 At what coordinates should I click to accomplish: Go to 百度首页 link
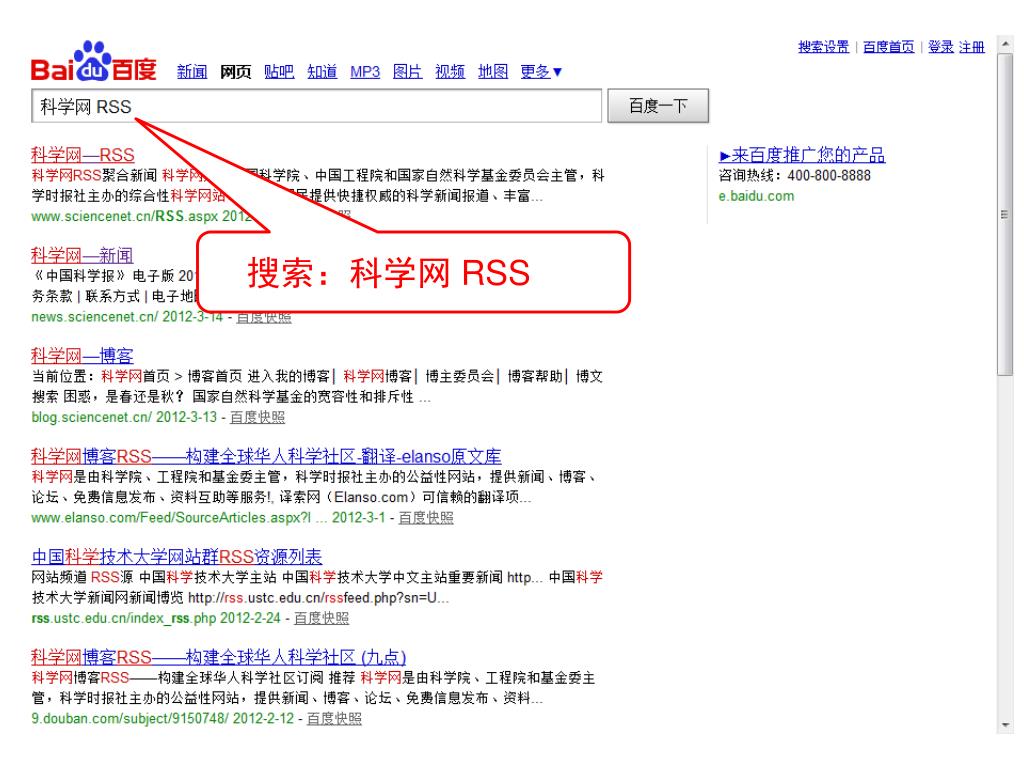pos(888,47)
